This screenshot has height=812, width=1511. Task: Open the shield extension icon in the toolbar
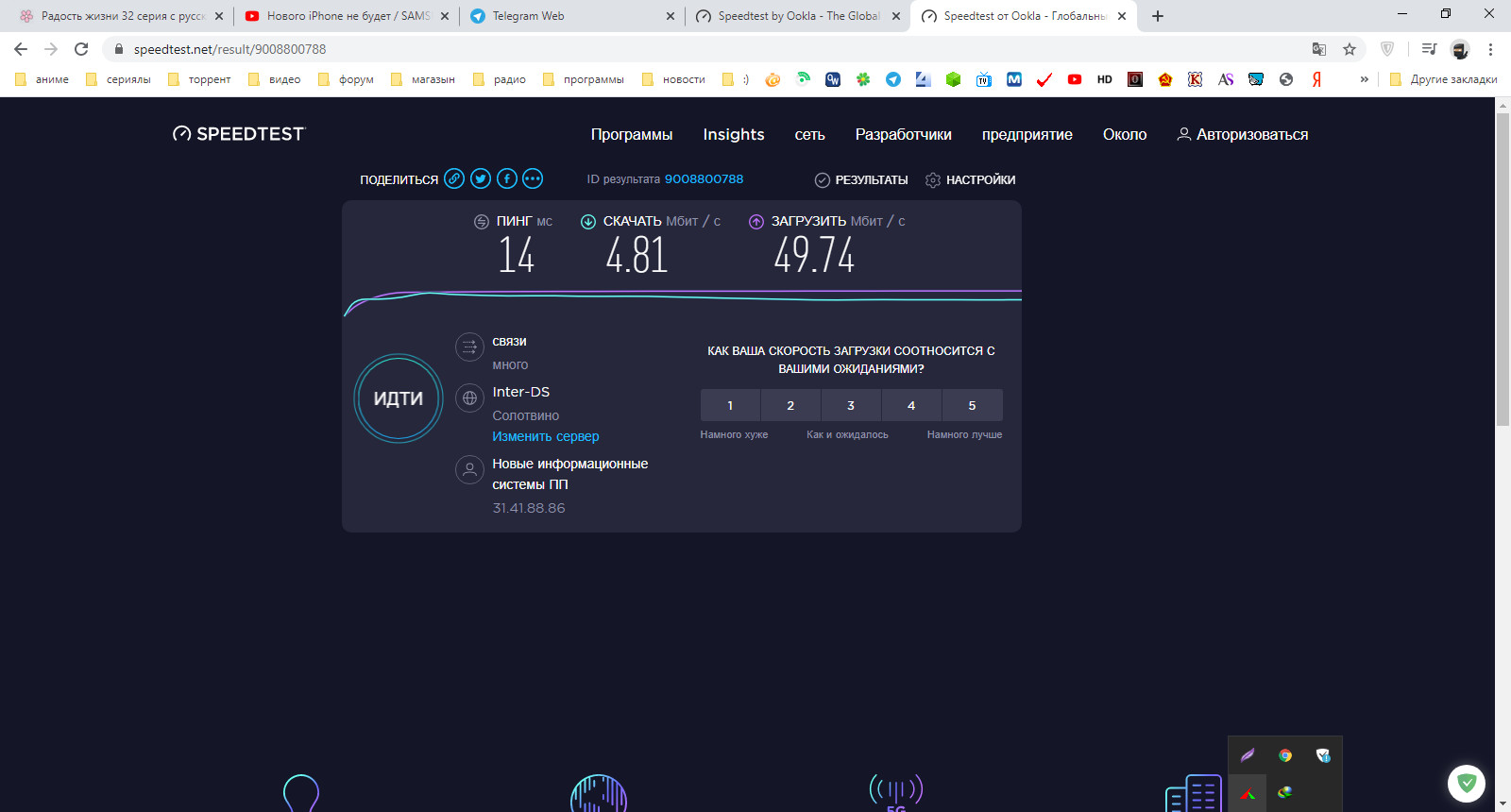pos(1387,49)
